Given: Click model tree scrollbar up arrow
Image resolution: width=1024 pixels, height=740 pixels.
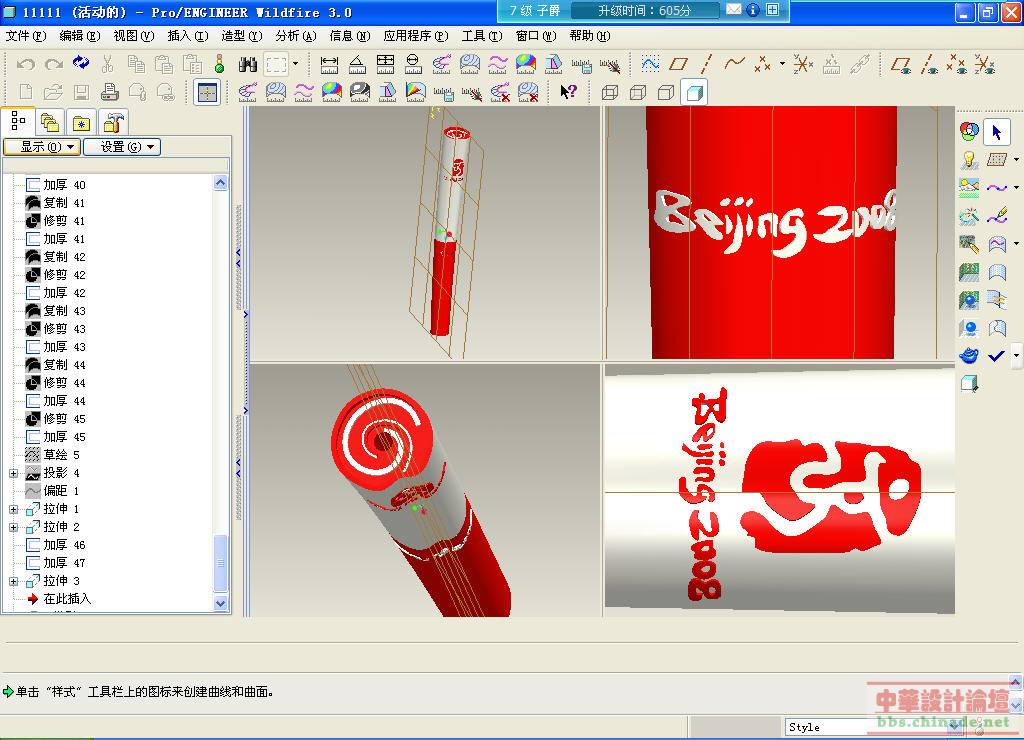Looking at the screenshot, I should coord(221,184).
